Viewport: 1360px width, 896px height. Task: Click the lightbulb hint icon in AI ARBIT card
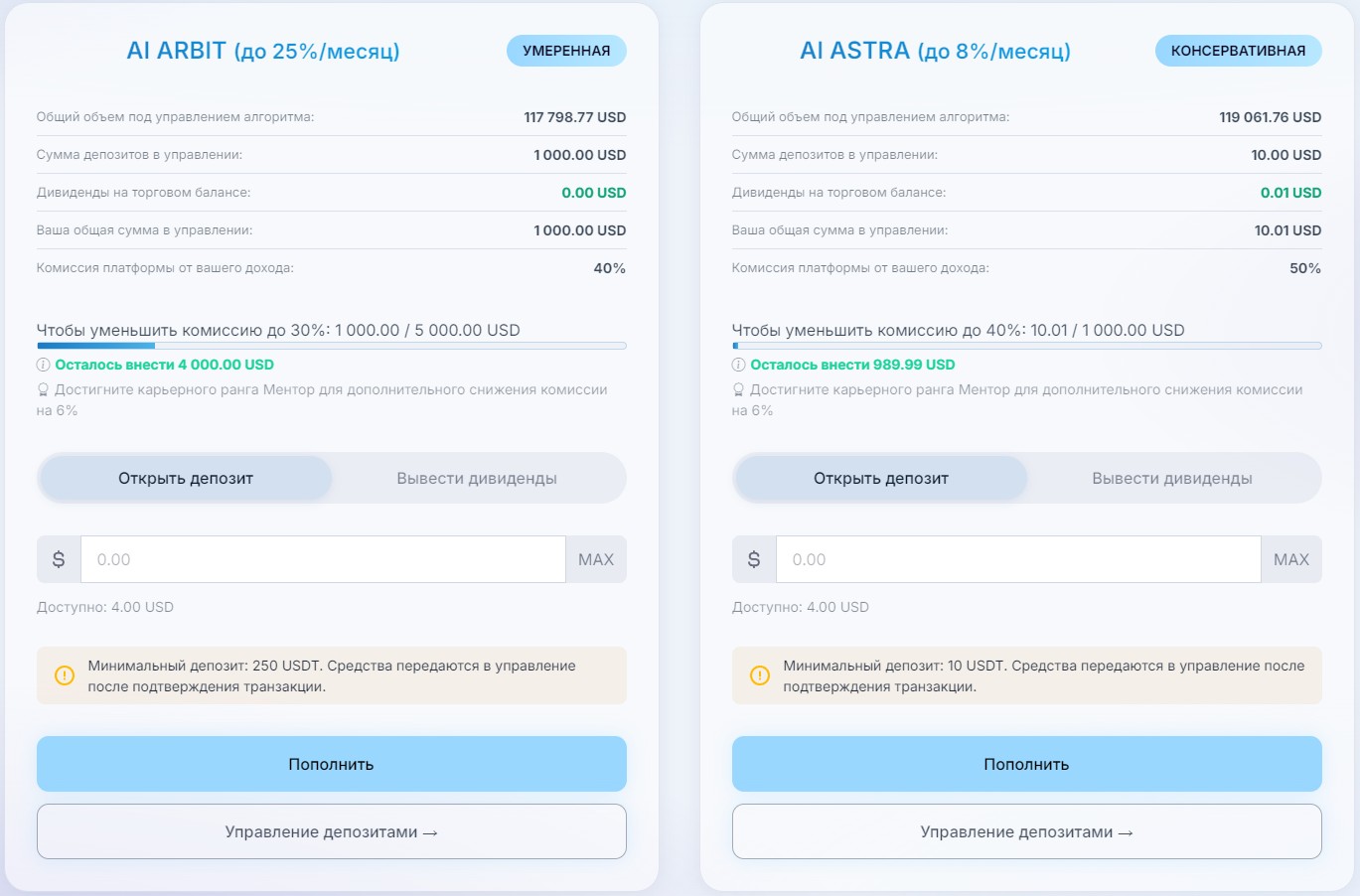click(43, 389)
